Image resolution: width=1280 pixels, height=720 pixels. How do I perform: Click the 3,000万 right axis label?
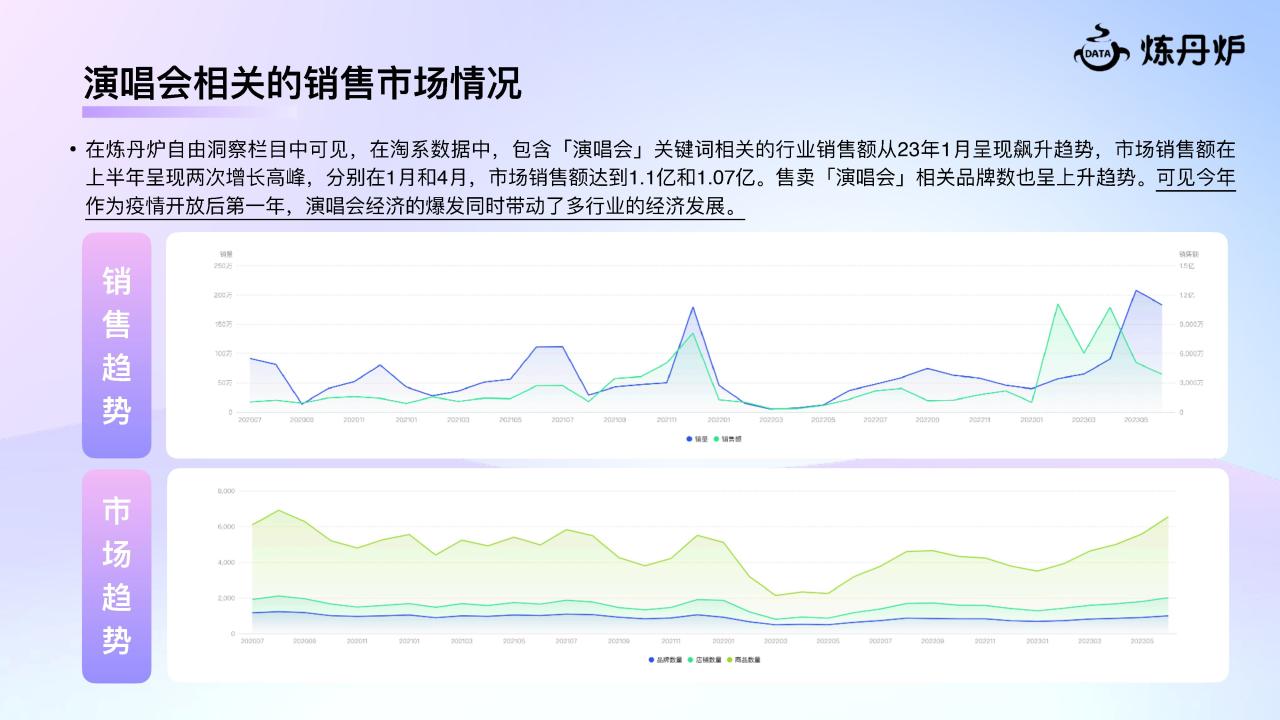(1190, 383)
